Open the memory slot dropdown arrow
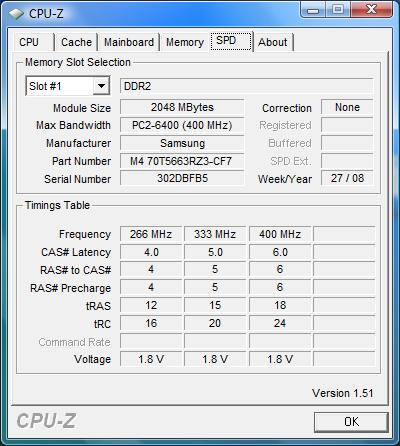This screenshot has width=400, height=446. [x=101, y=86]
